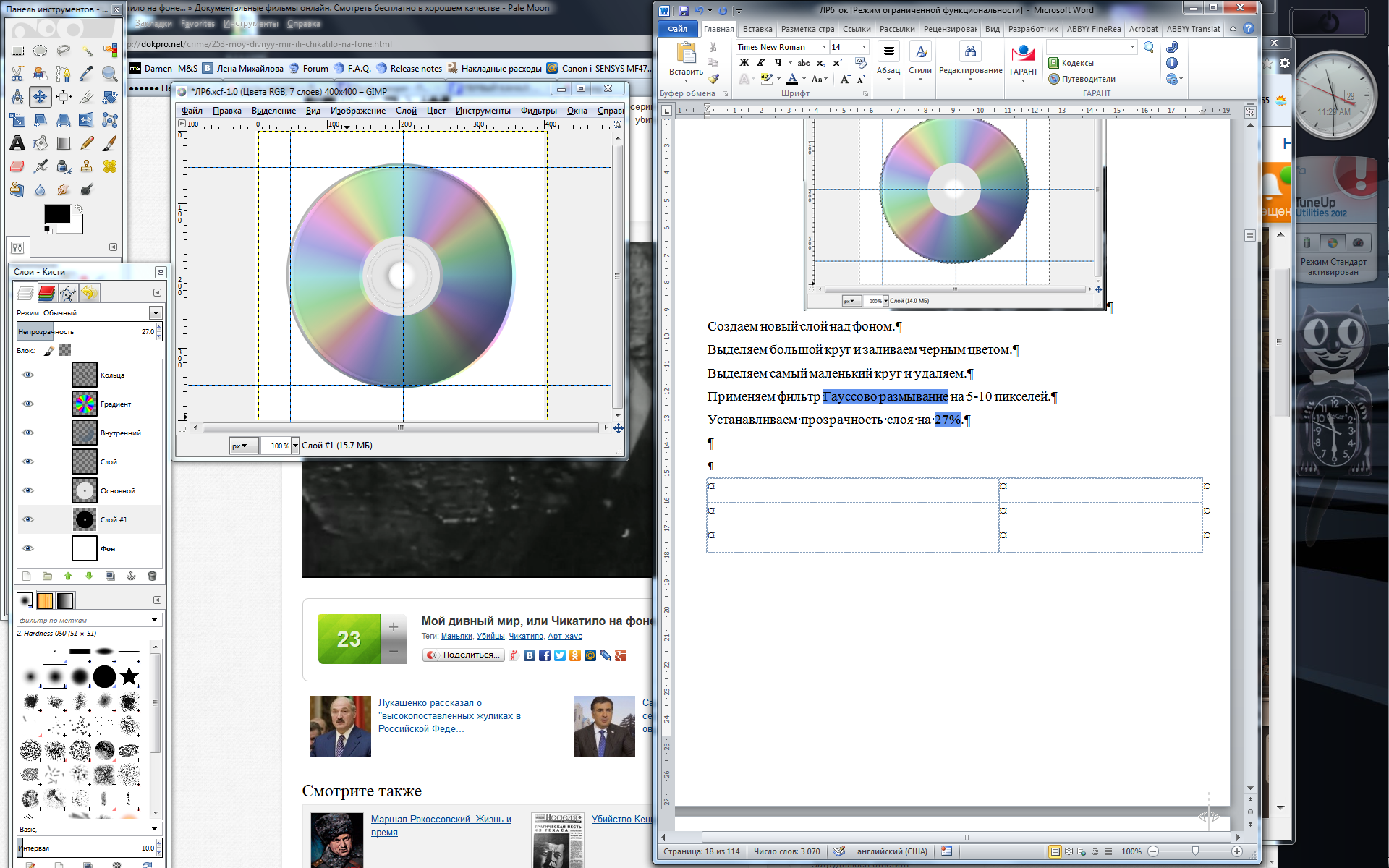Switch to the Вставка ribbon tab

[757, 29]
